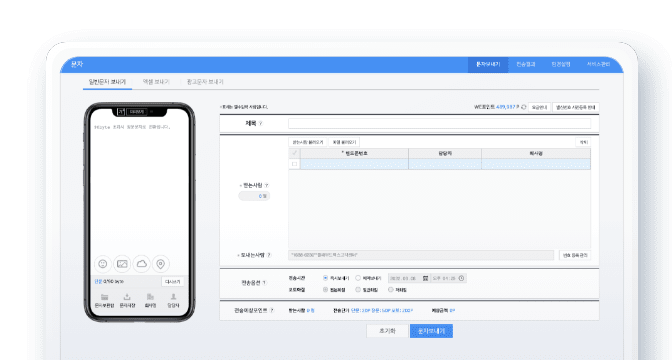The image size is (672, 360).
Task: Switch to the 엑셀 보내기 tab
Action: (x=156, y=82)
